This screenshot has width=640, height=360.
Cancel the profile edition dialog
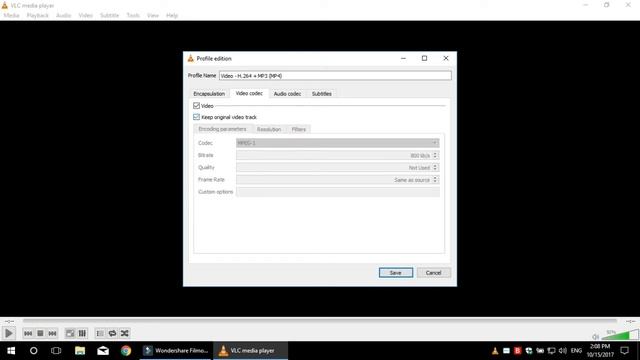[x=433, y=273]
